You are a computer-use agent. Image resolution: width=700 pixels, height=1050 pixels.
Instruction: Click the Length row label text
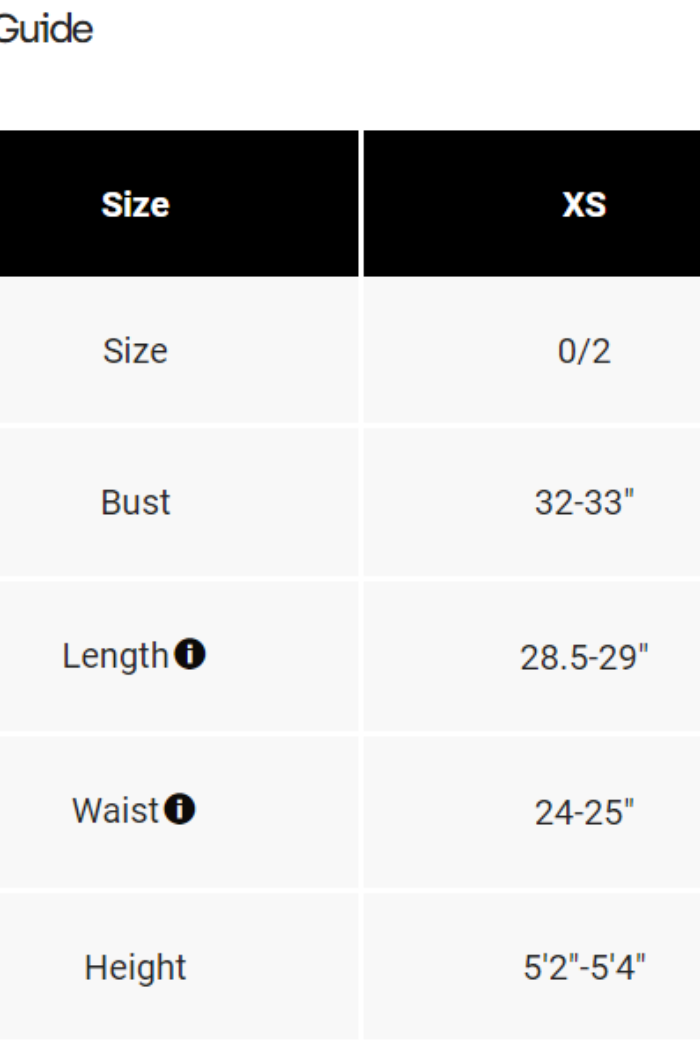[x=115, y=656]
